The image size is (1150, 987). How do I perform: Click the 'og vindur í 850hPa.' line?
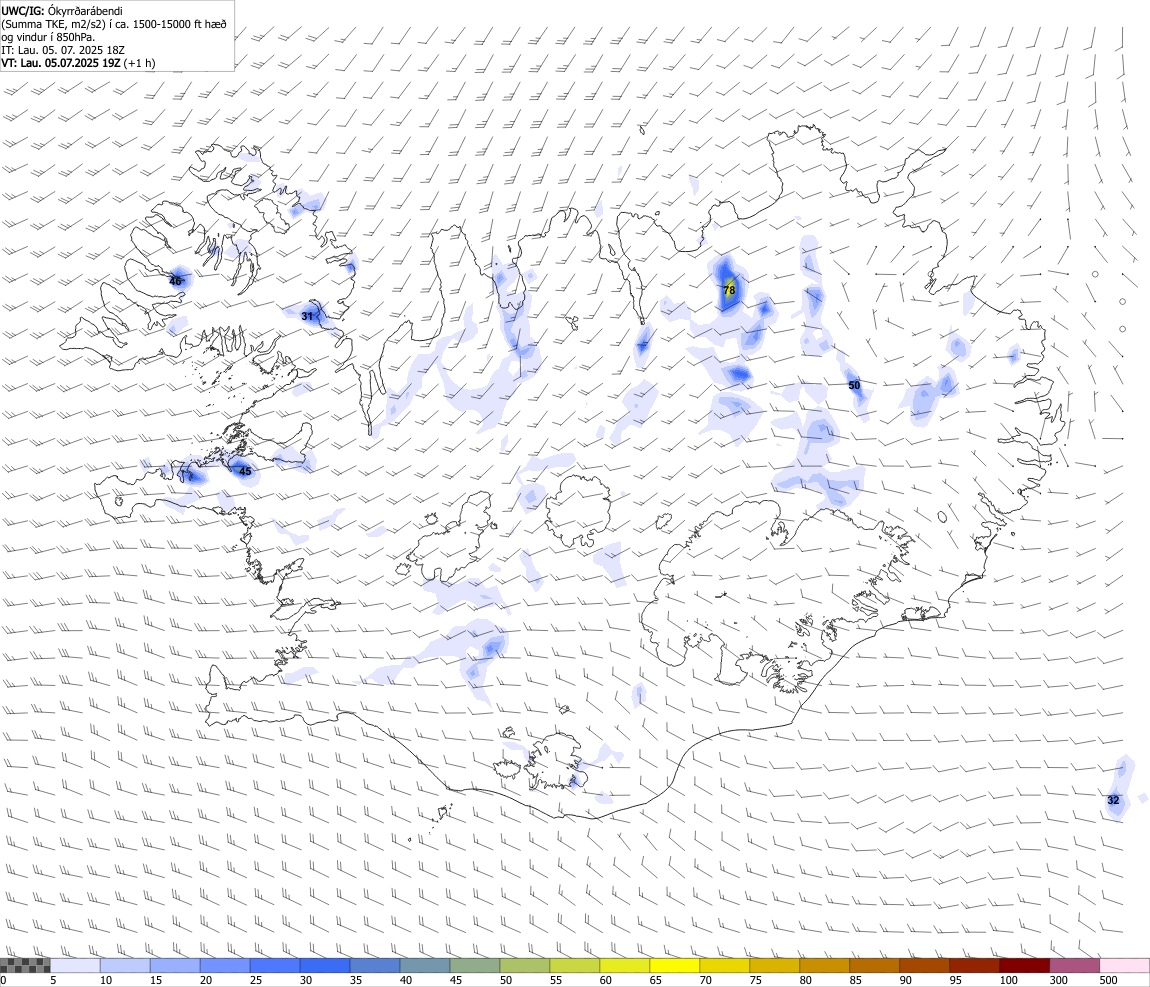pos(48,37)
